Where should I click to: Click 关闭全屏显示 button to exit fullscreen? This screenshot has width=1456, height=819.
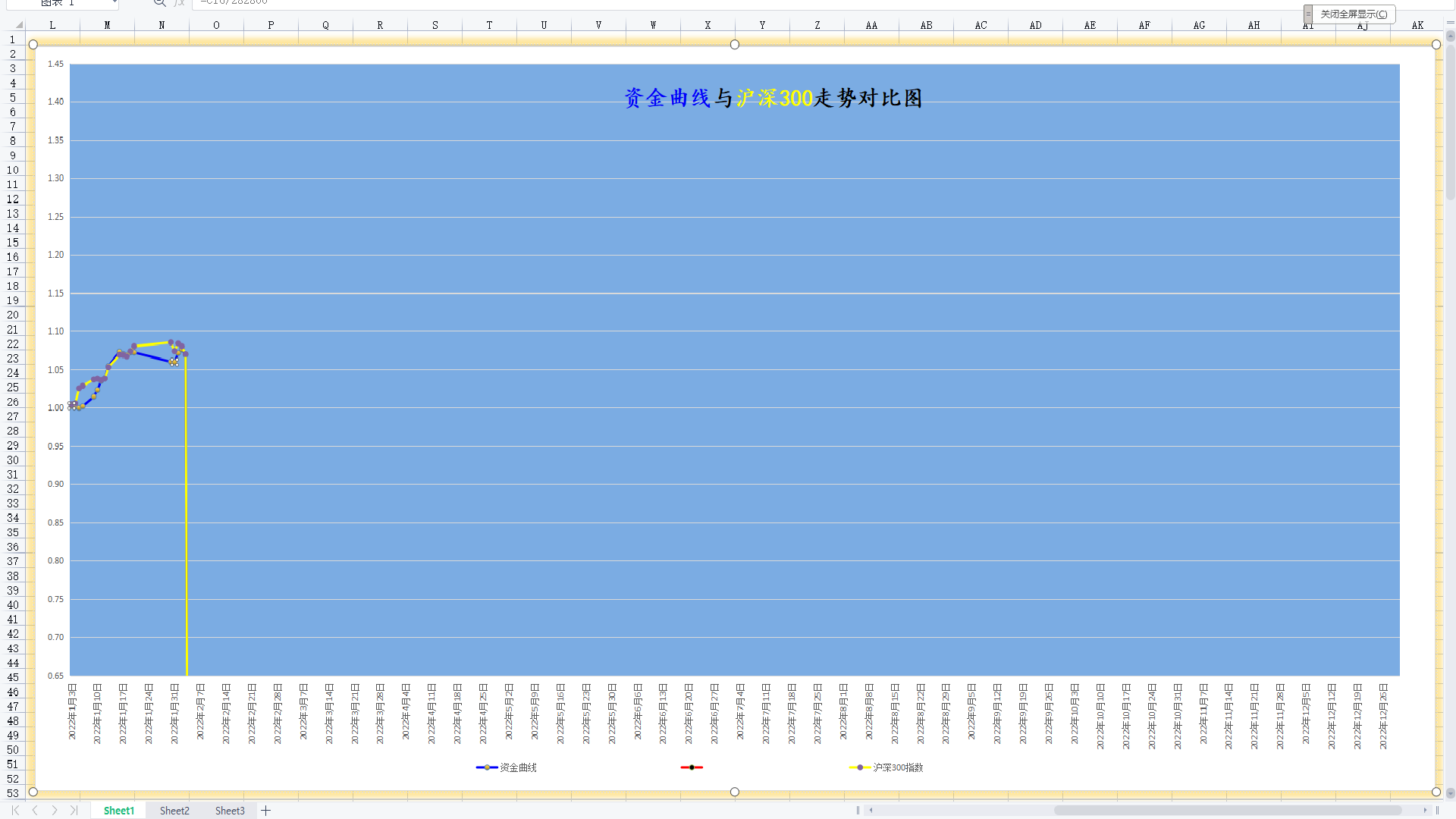(1354, 14)
